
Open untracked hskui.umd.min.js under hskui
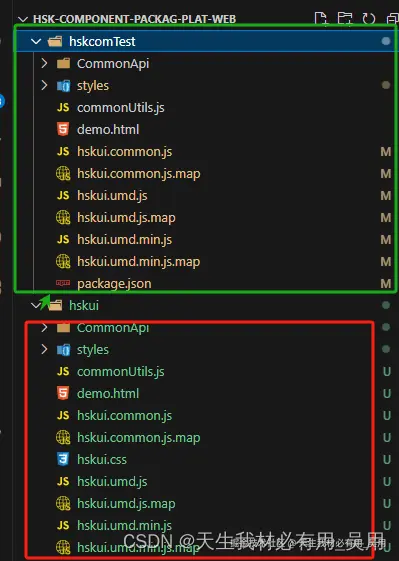pyautogui.click(x=124, y=526)
